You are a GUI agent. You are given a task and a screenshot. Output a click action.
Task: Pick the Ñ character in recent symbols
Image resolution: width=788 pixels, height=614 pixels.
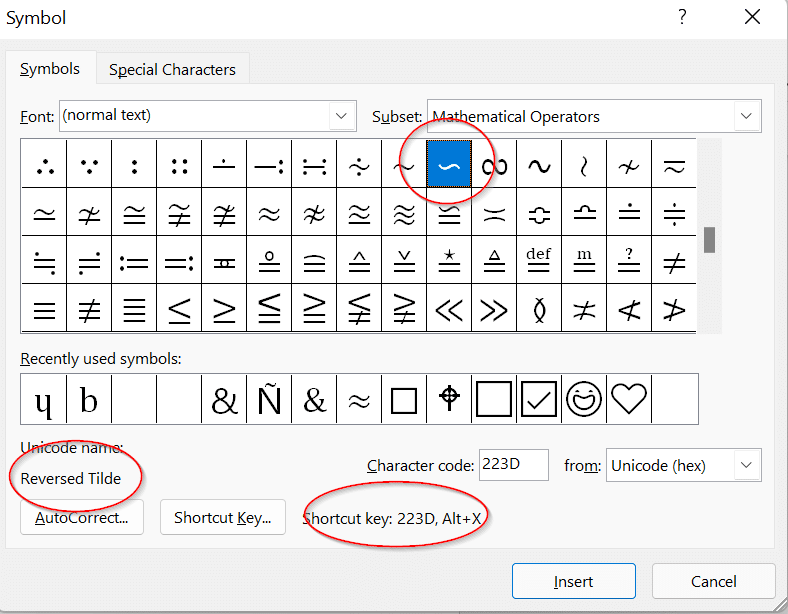point(269,400)
